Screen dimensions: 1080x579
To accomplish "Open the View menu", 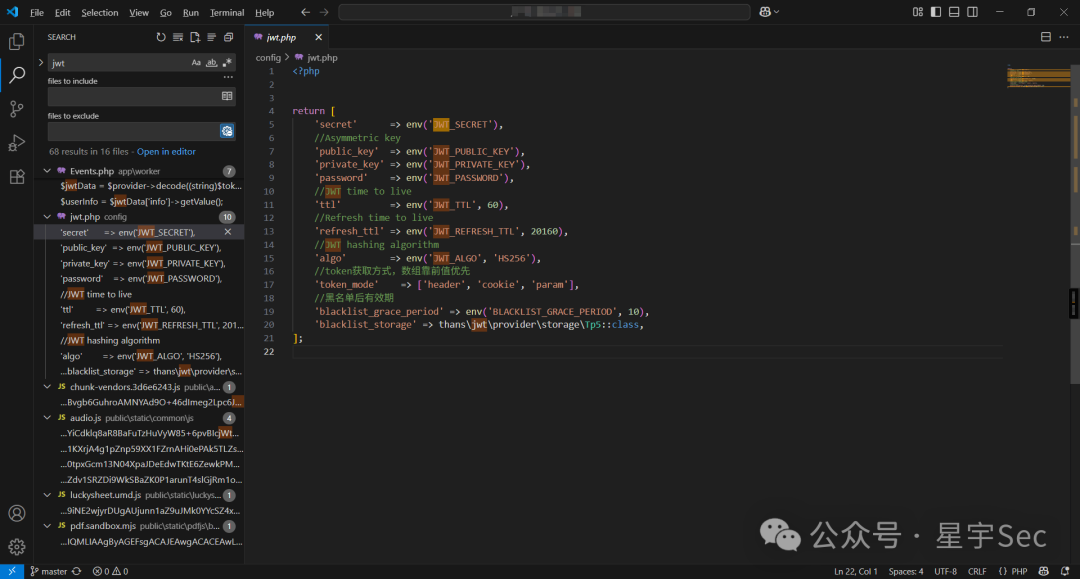I will coord(139,12).
